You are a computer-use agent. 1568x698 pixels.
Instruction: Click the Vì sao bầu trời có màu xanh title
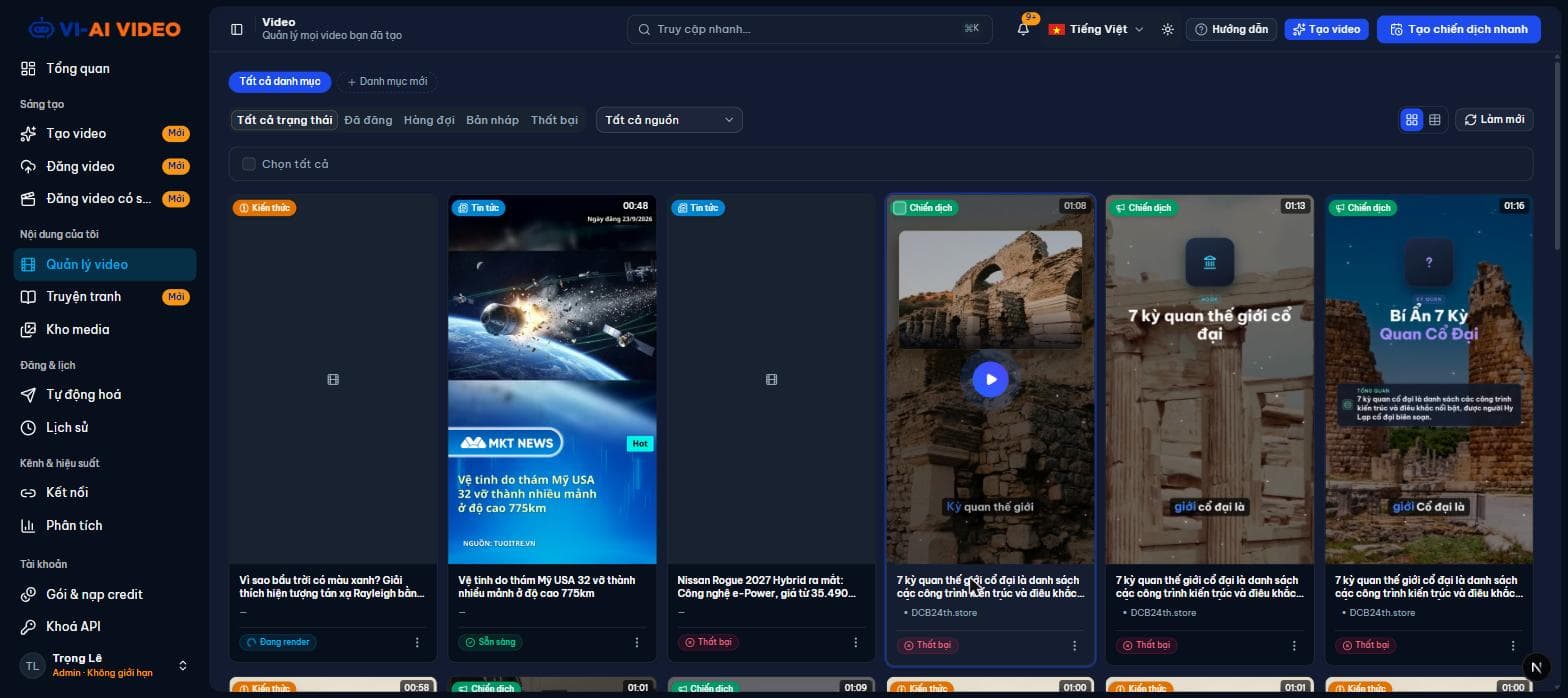[x=334, y=586]
